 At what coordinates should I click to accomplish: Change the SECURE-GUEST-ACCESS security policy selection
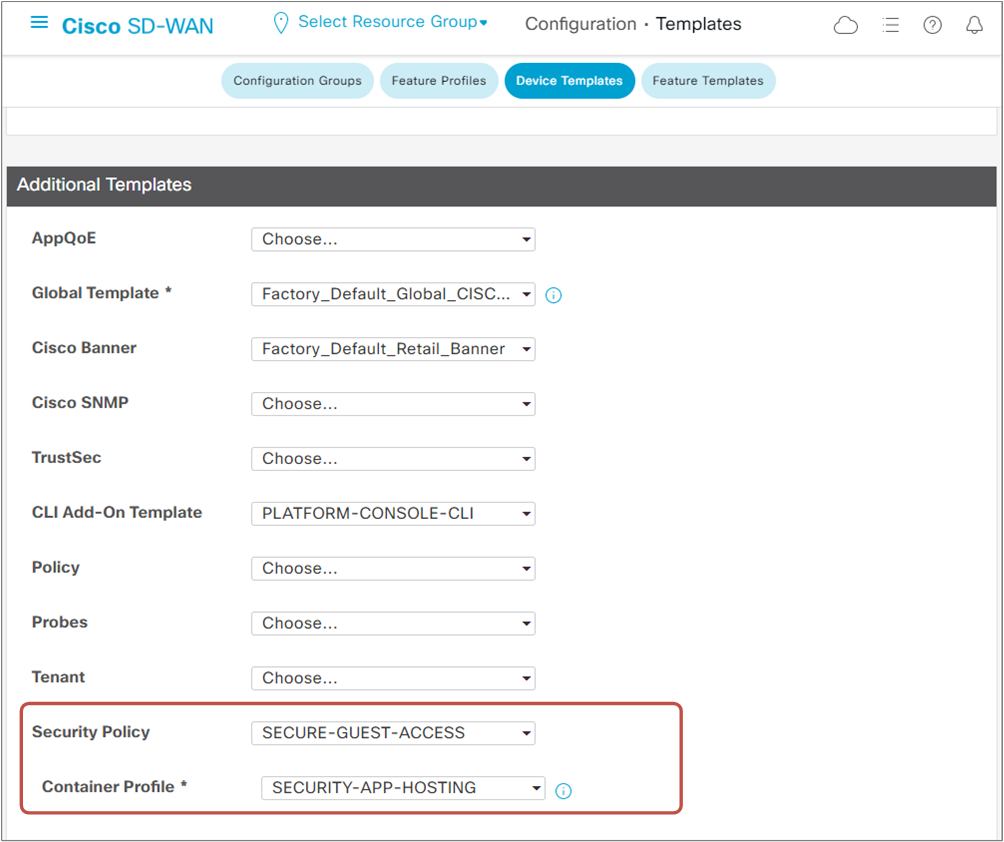pos(392,733)
